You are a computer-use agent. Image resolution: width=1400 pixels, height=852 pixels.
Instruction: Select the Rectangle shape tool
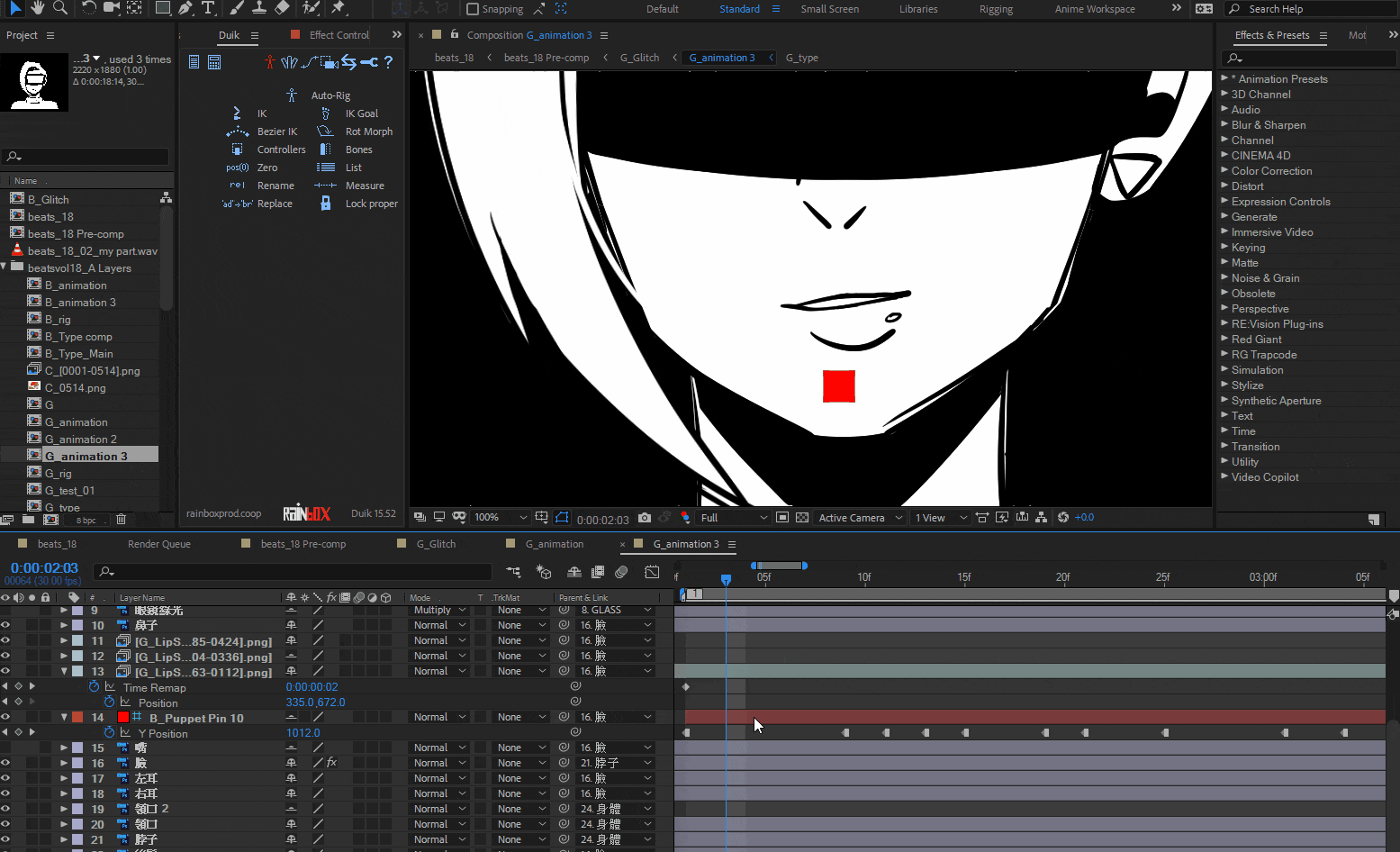point(163,8)
